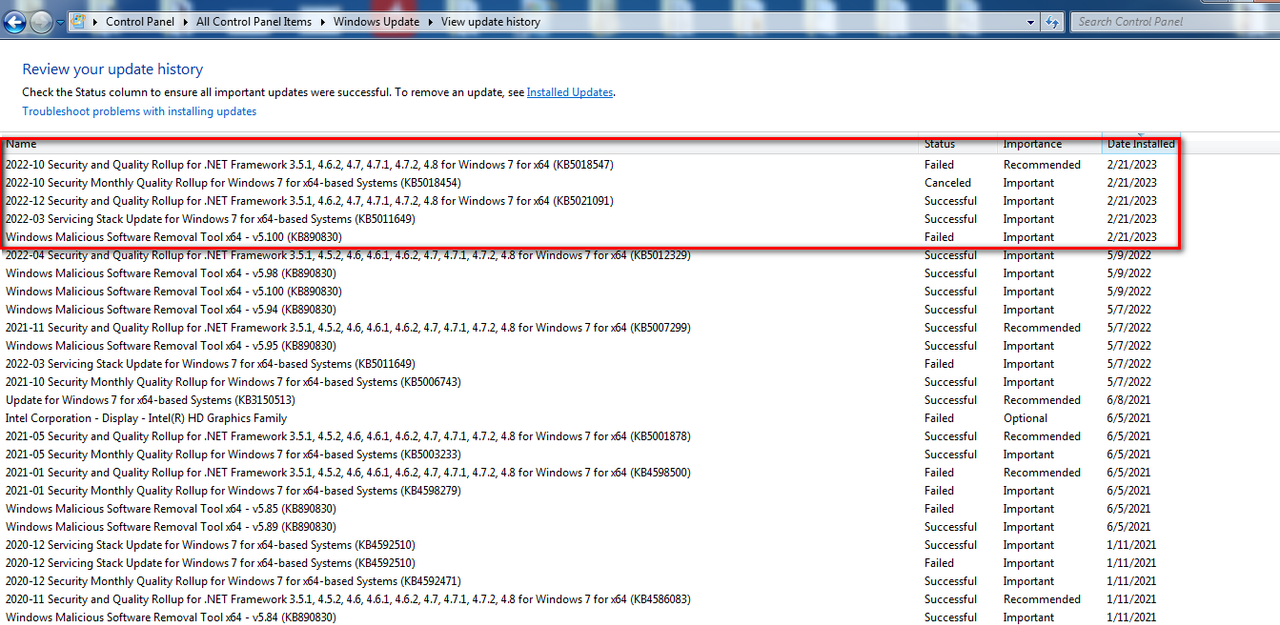
Task: Click the 6/8/2021 date installed cell
Action: 1128,400
